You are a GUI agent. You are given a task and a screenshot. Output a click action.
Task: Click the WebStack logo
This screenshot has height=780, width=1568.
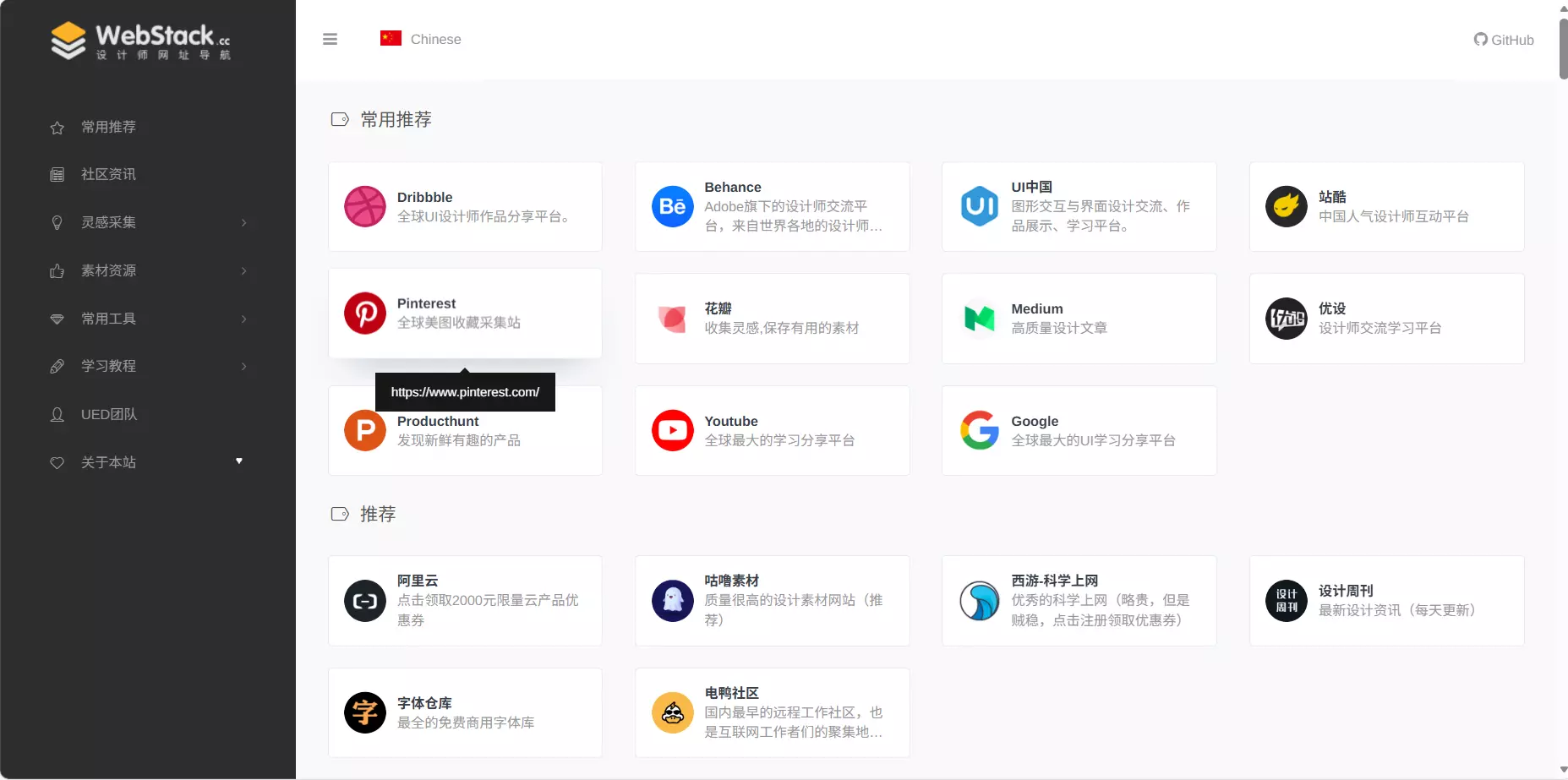click(140, 40)
